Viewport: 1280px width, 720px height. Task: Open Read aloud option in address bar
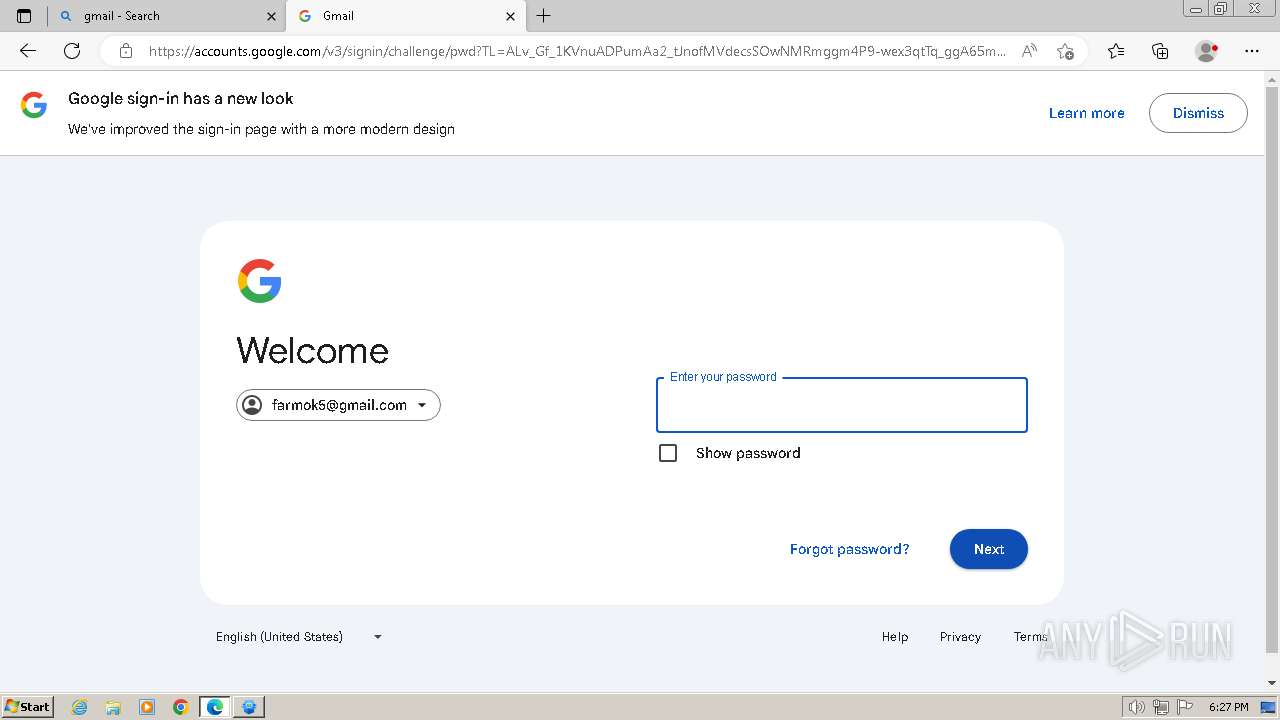(x=1029, y=51)
